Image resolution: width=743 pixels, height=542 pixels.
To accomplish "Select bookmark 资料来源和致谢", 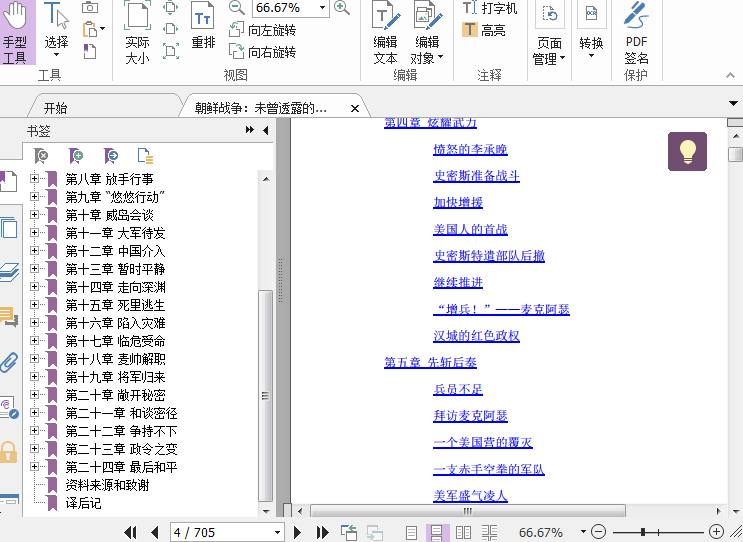I will (107, 485).
